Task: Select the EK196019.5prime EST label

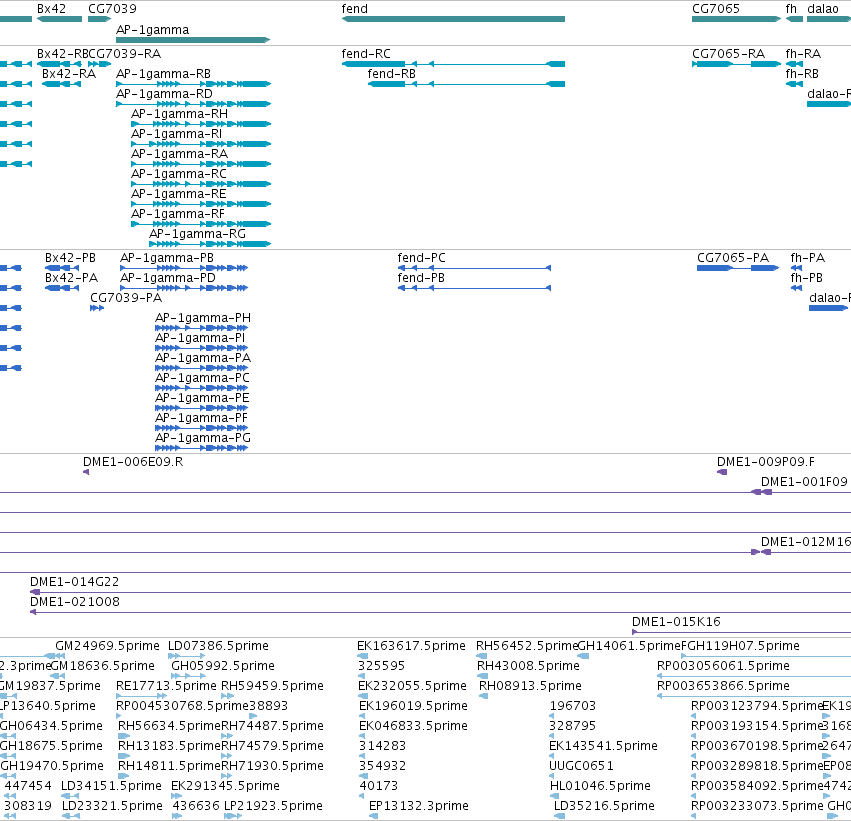Action: coord(413,706)
